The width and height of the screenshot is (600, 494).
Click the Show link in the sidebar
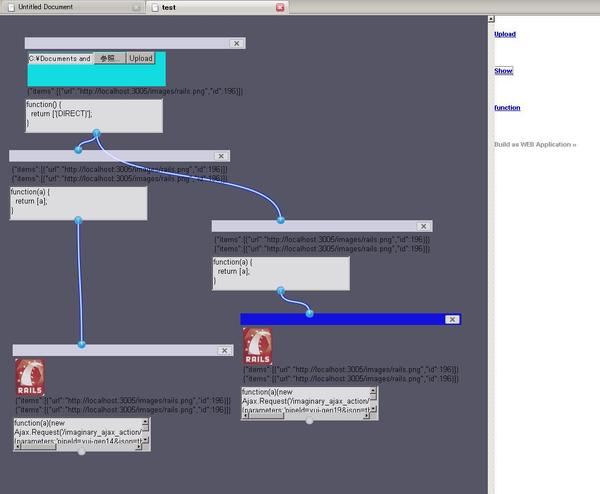503,71
